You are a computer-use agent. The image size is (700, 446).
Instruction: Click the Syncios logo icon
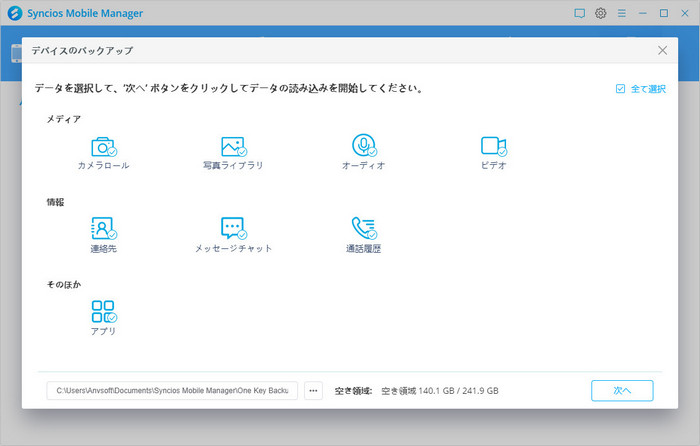click(x=15, y=13)
